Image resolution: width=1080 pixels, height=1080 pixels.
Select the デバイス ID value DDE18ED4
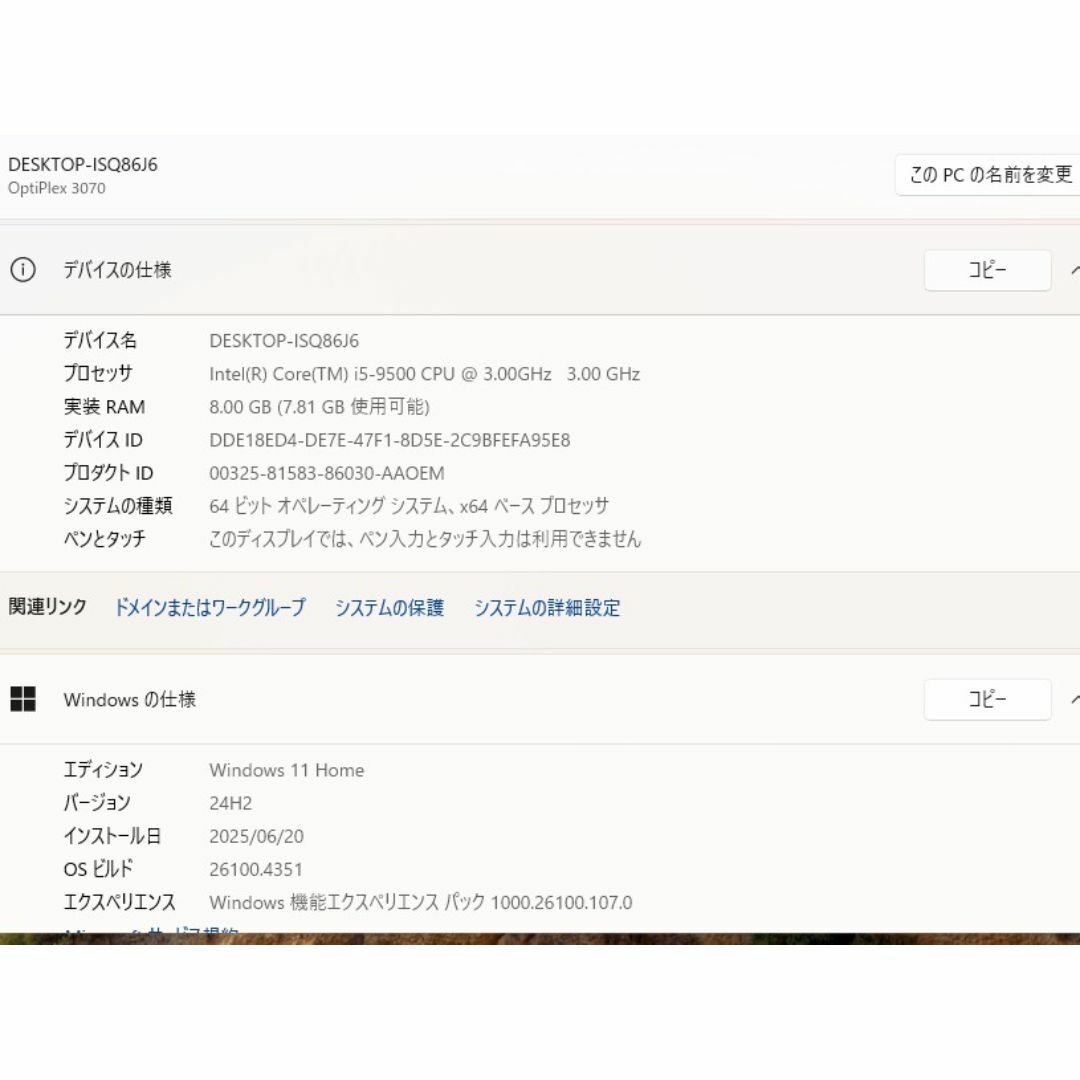[390, 440]
